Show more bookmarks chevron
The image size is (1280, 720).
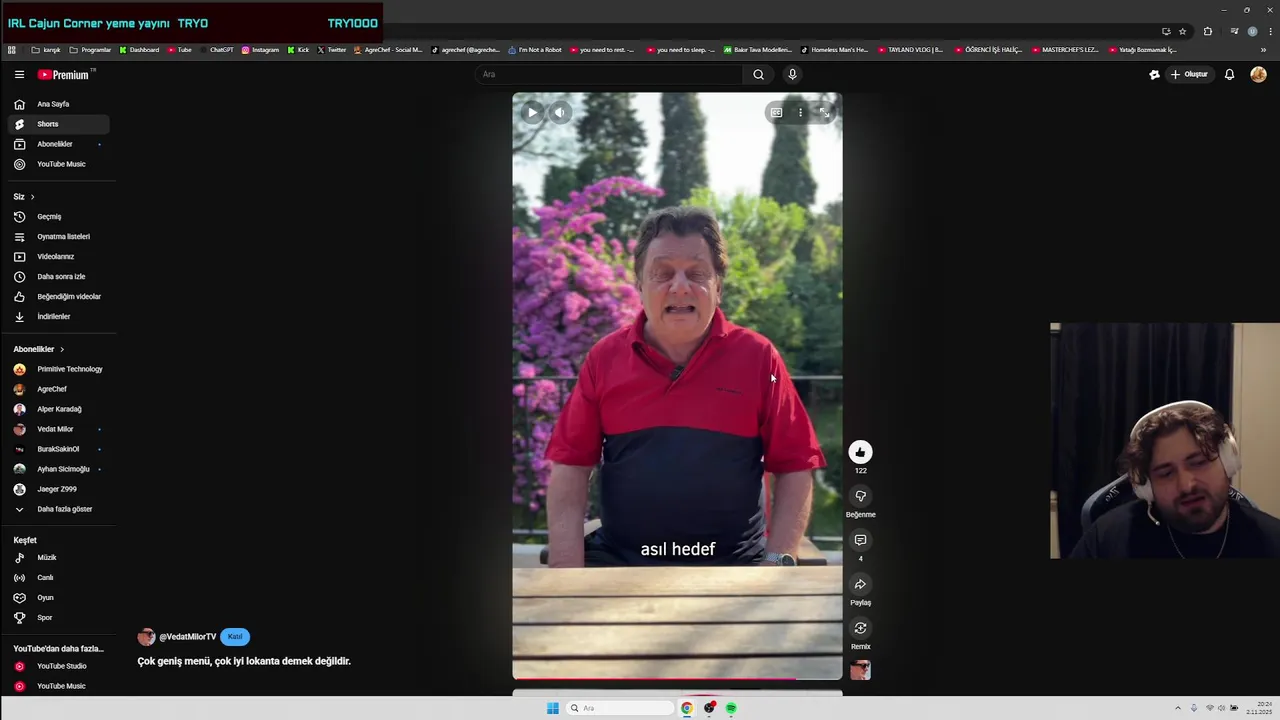pos(1263,50)
